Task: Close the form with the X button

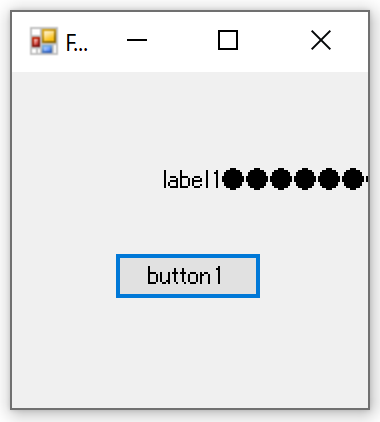Action: 321,40
